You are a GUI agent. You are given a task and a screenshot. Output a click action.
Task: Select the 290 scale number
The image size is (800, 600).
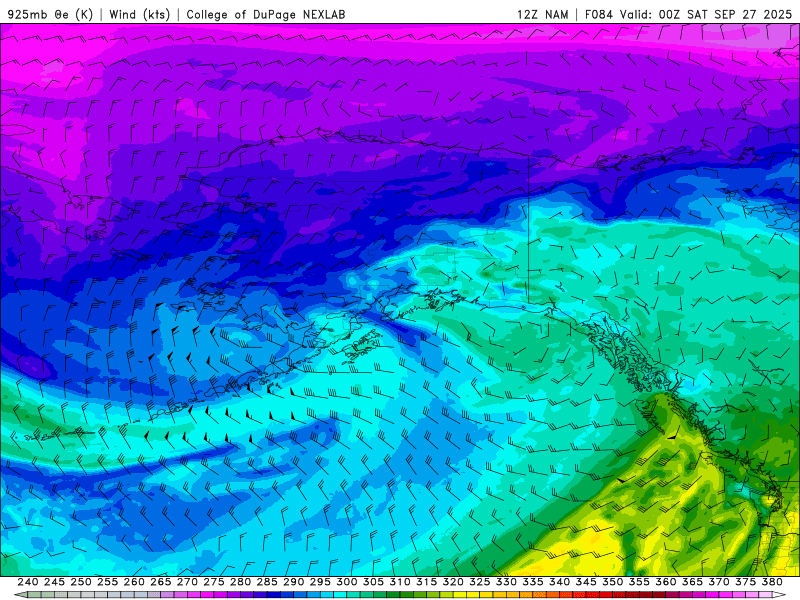(x=293, y=582)
